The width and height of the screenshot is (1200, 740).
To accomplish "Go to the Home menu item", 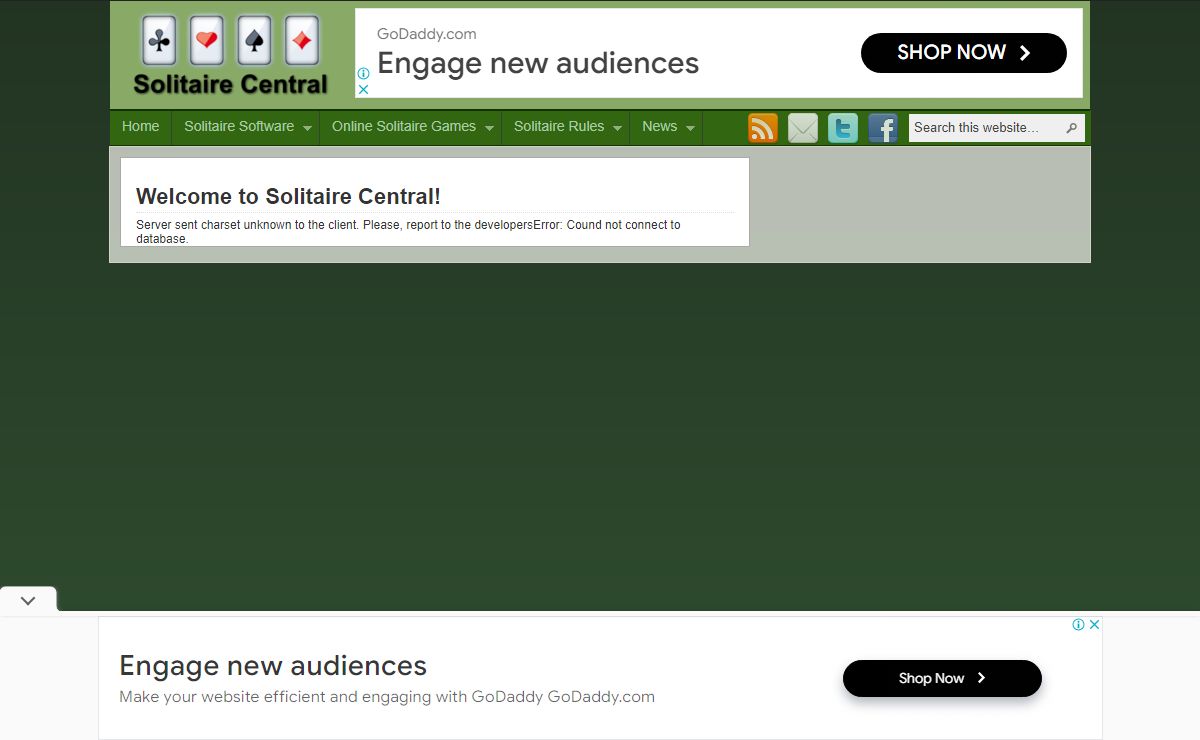I will 140,127.
